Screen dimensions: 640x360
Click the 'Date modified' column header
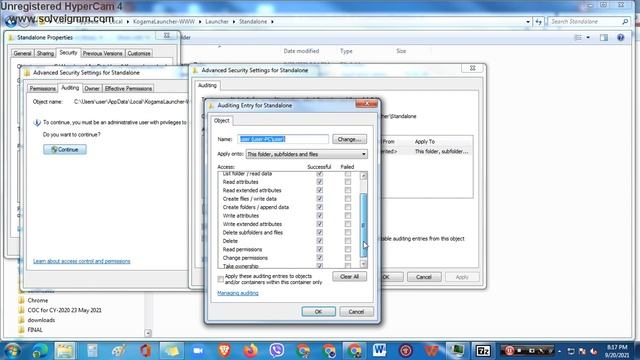(301, 51)
